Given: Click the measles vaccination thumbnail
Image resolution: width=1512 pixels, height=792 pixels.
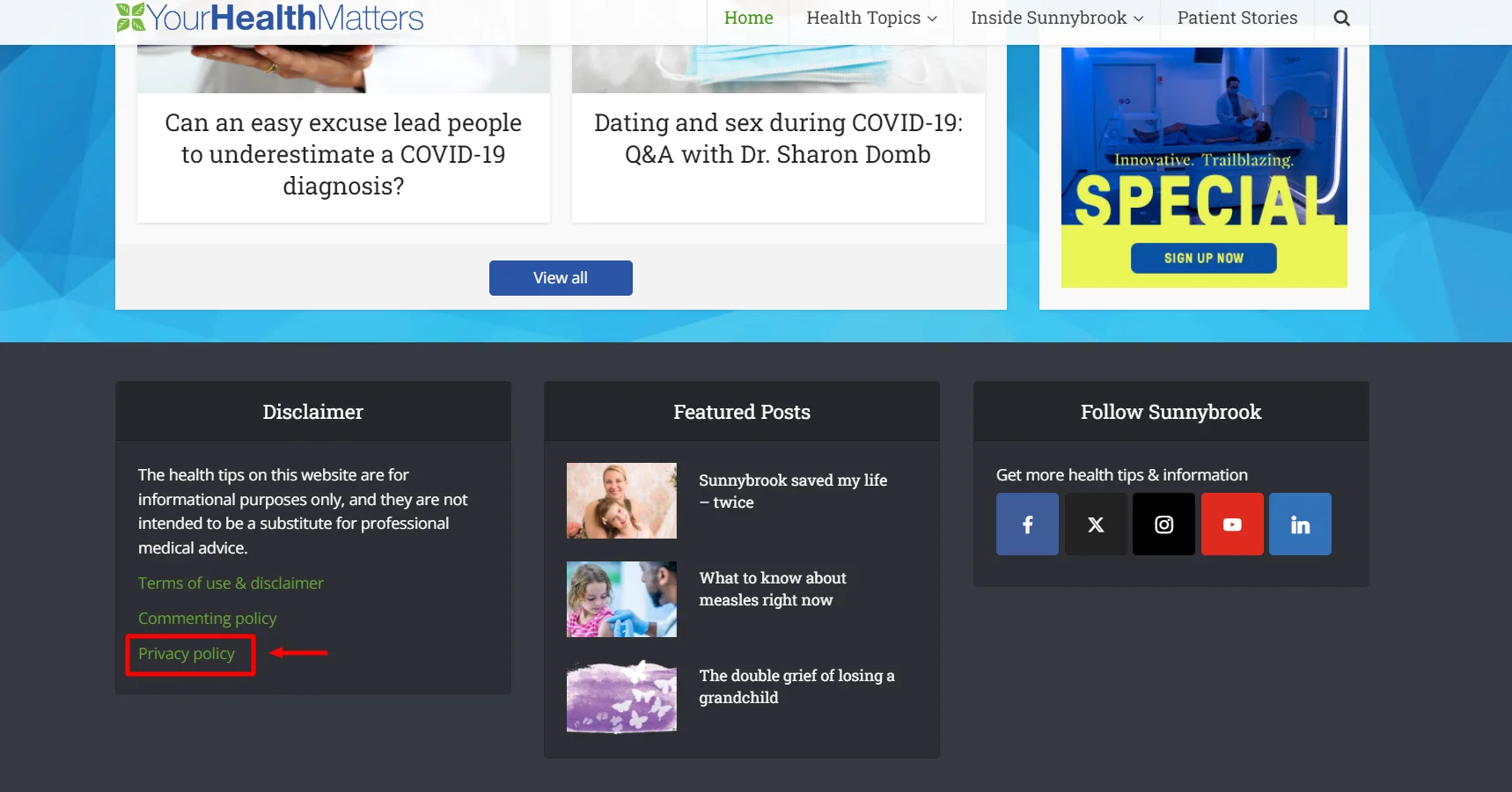Looking at the screenshot, I should click(621, 599).
